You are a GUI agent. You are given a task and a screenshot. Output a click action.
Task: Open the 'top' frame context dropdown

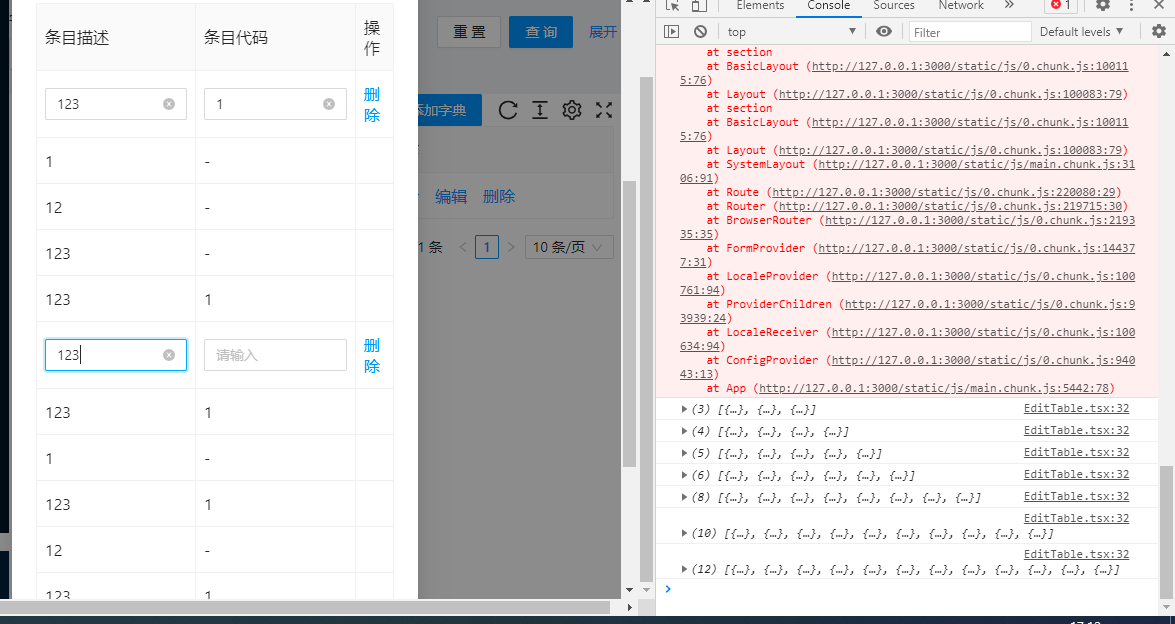coord(790,31)
